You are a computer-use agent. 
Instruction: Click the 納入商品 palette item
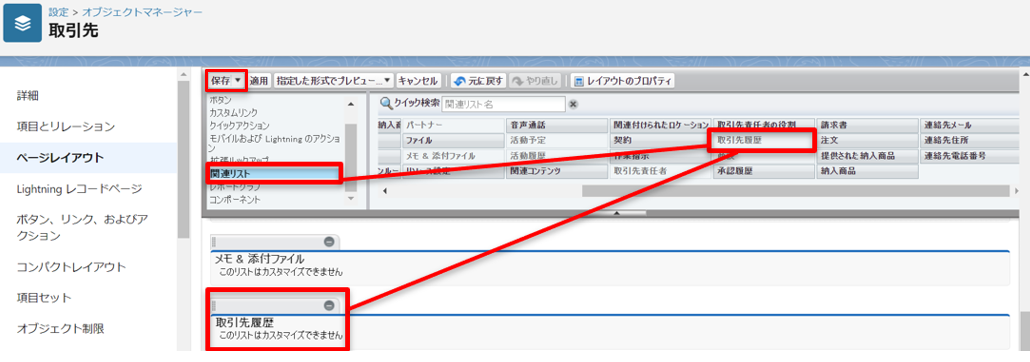[x=867, y=171]
